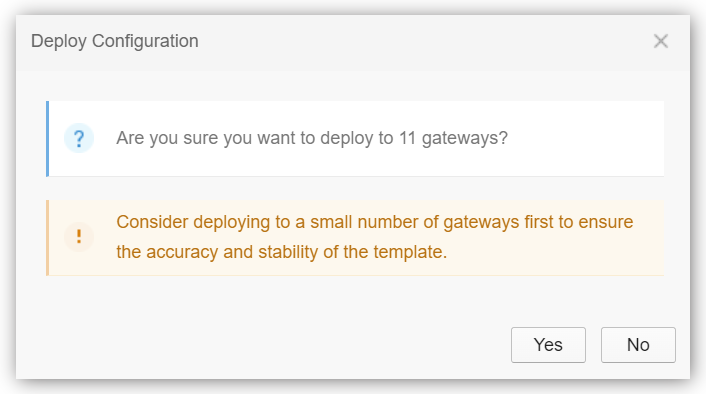Click the word "Configuration" in the title
This screenshot has width=706, height=394.
145,41
